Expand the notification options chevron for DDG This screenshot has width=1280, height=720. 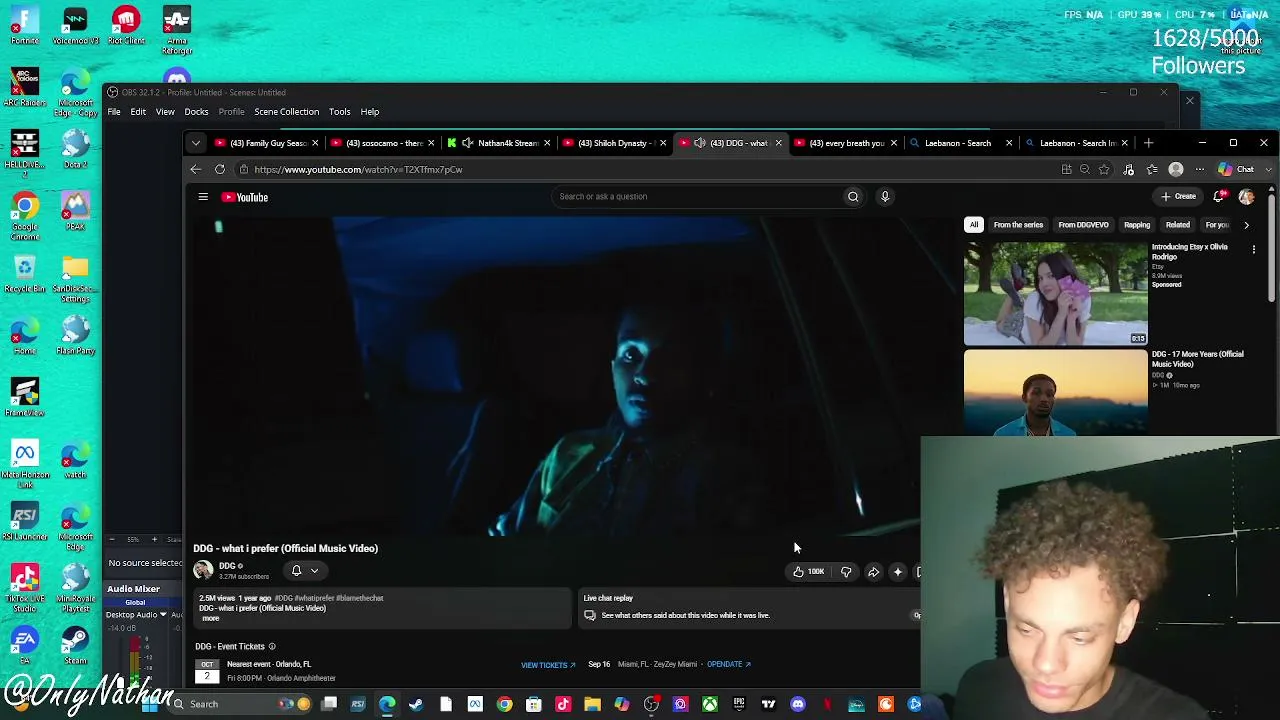(x=314, y=571)
